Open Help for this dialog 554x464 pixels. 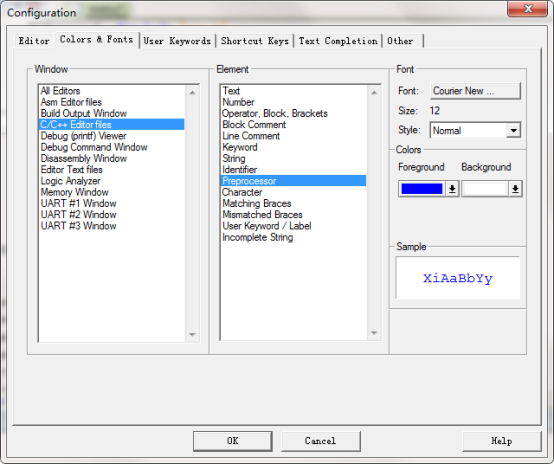click(x=501, y=441)
